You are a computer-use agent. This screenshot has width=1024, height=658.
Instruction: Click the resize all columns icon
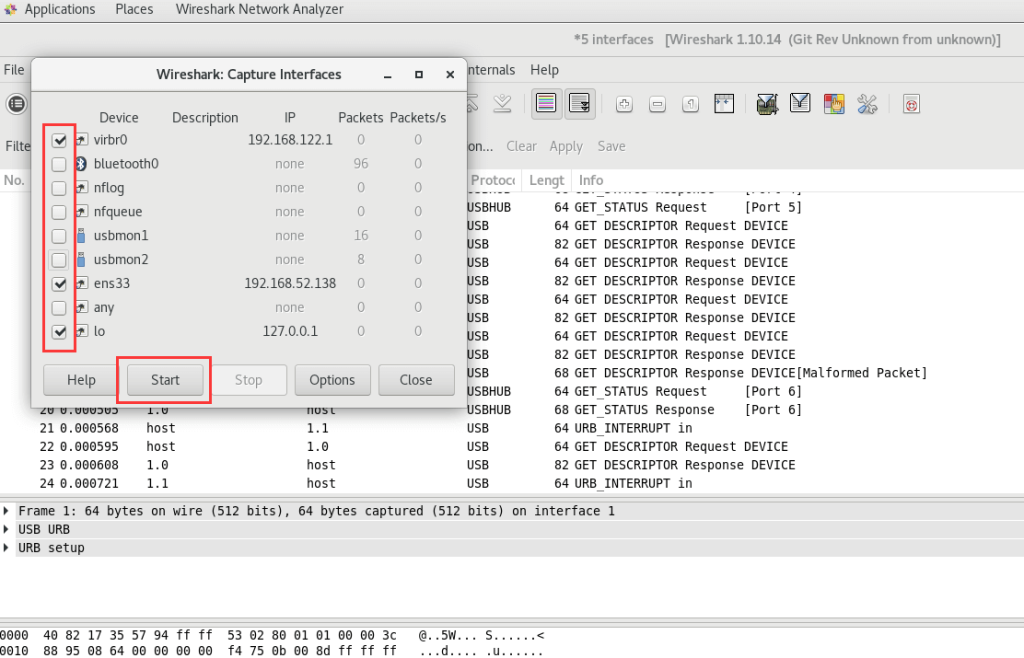point(724,104)
